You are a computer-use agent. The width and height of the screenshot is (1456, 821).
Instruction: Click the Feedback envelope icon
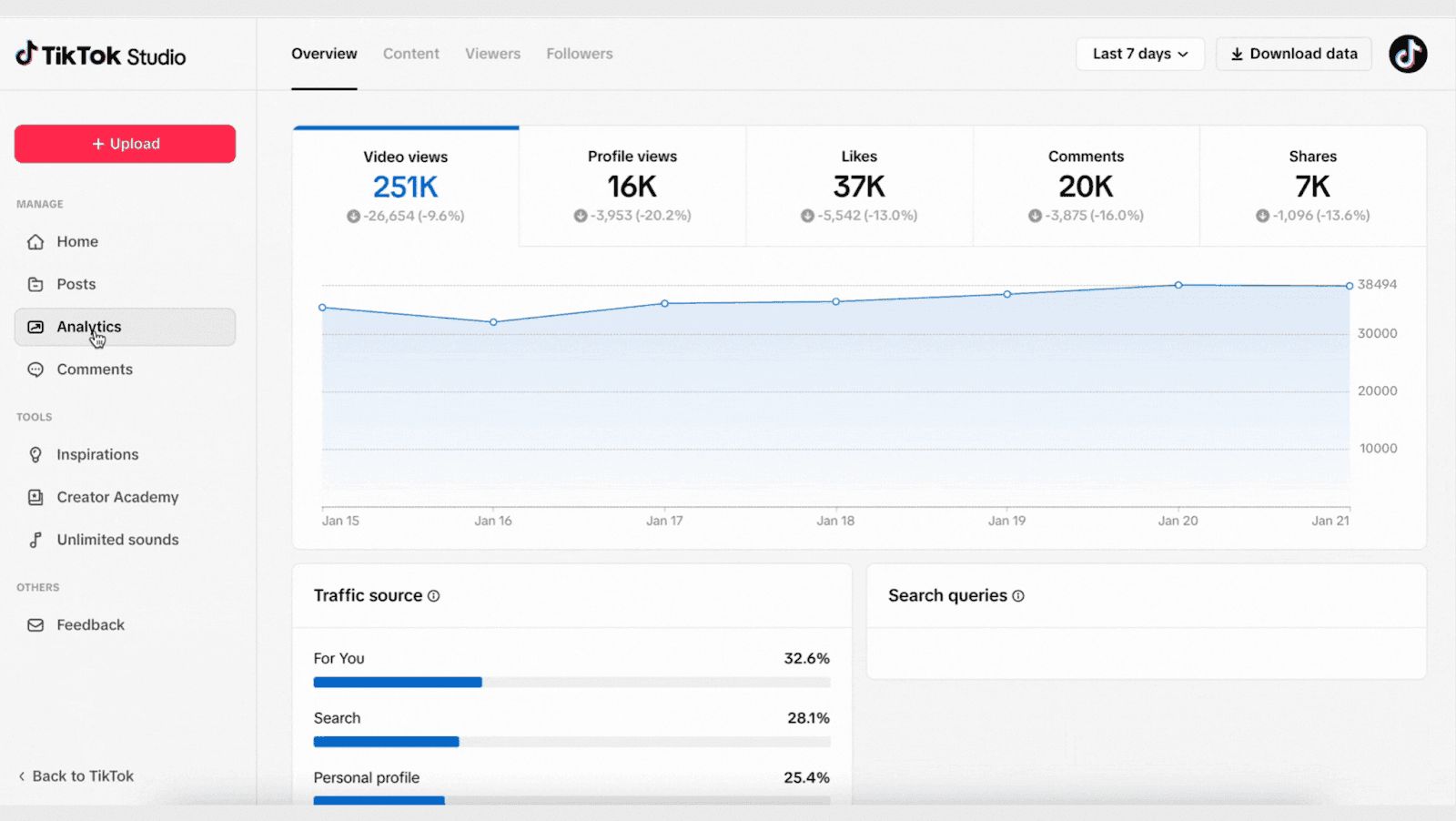point(35,625)
